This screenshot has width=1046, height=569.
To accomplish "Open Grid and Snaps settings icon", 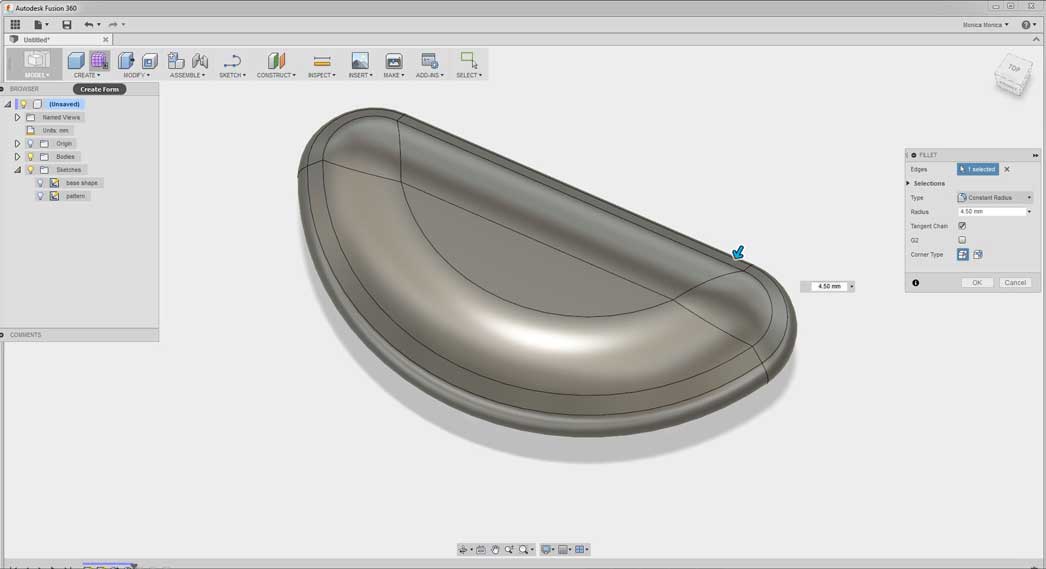I will tap(563, 550).
